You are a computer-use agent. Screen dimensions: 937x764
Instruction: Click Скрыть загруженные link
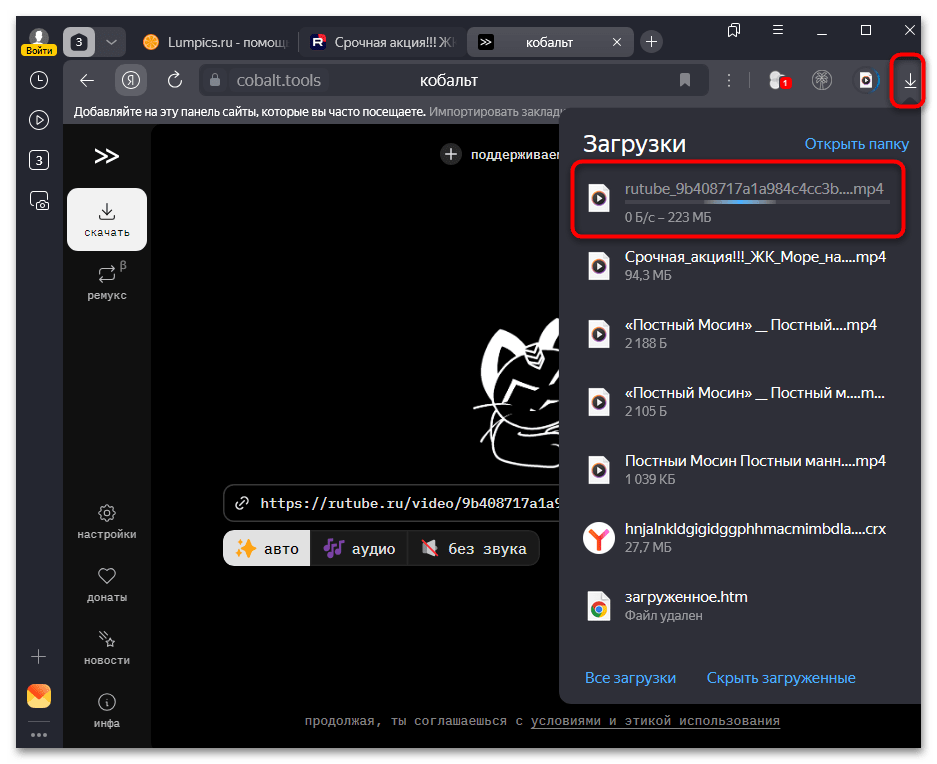[780, 678]
